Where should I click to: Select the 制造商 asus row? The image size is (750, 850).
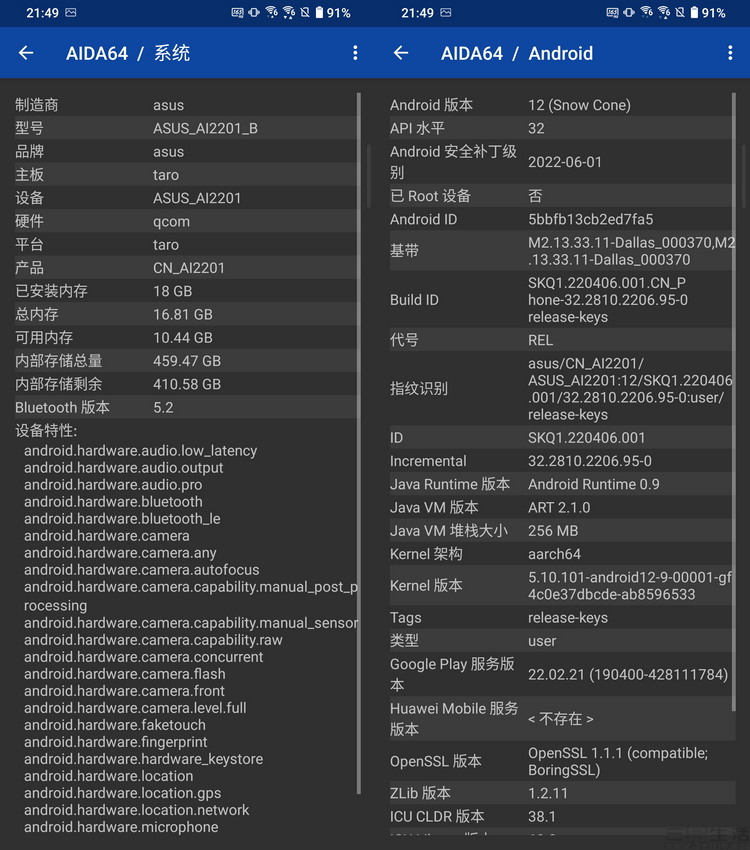[185, 105]
